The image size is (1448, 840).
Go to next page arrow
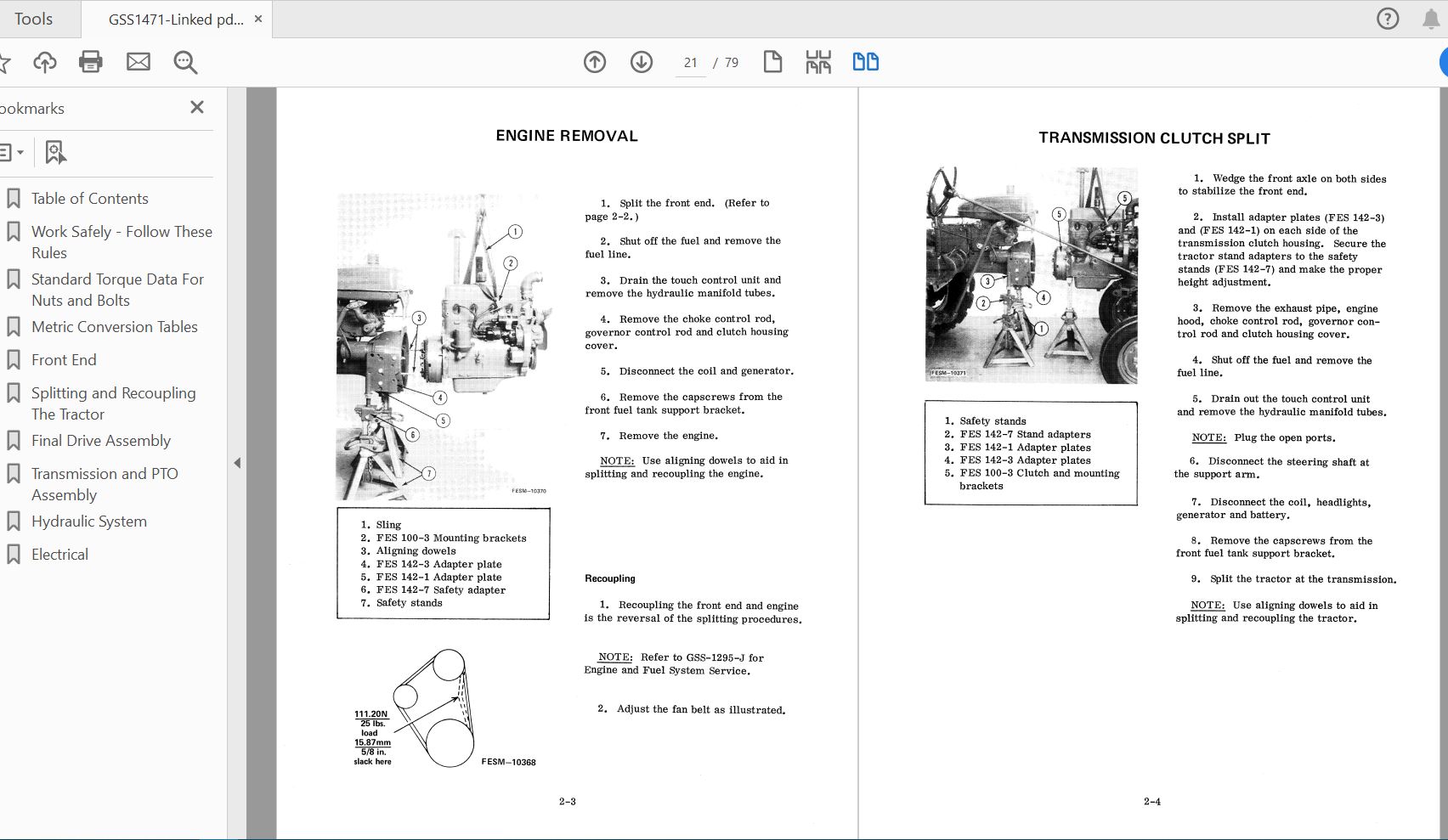642,62
